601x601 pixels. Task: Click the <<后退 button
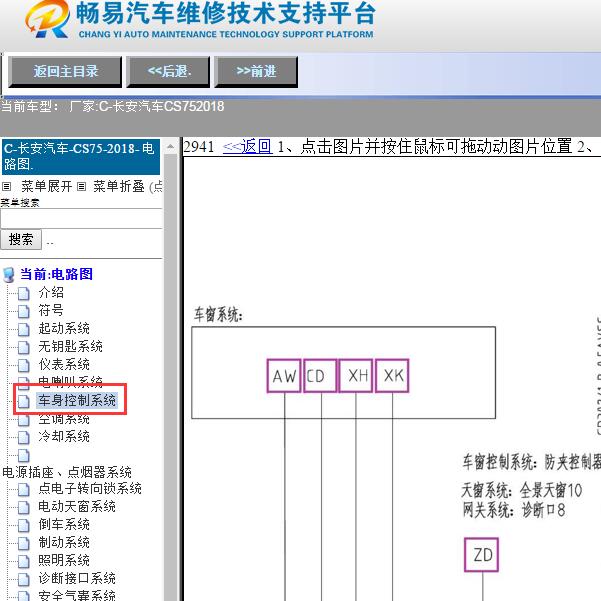pos(168,72)
